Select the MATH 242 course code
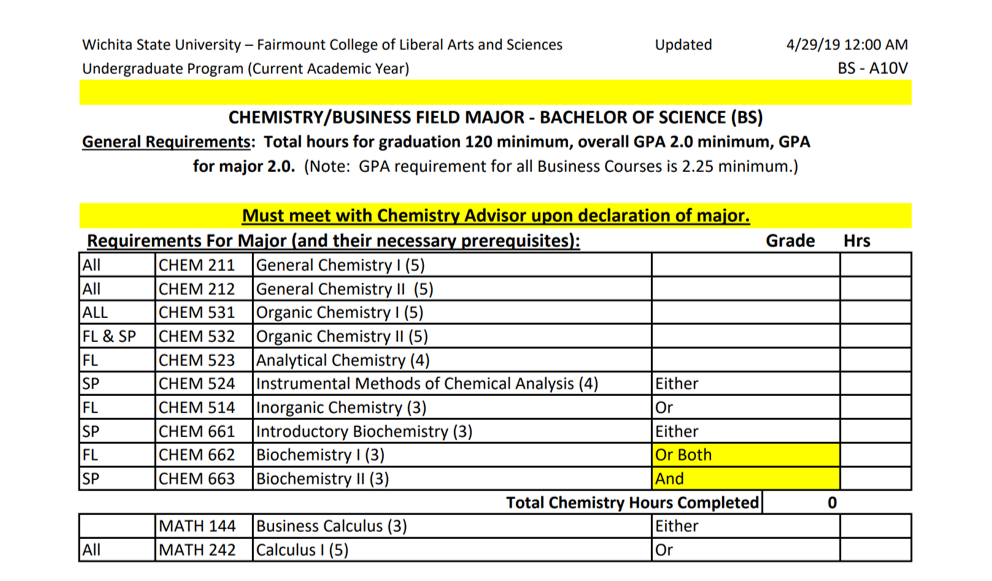 point(197,550)
